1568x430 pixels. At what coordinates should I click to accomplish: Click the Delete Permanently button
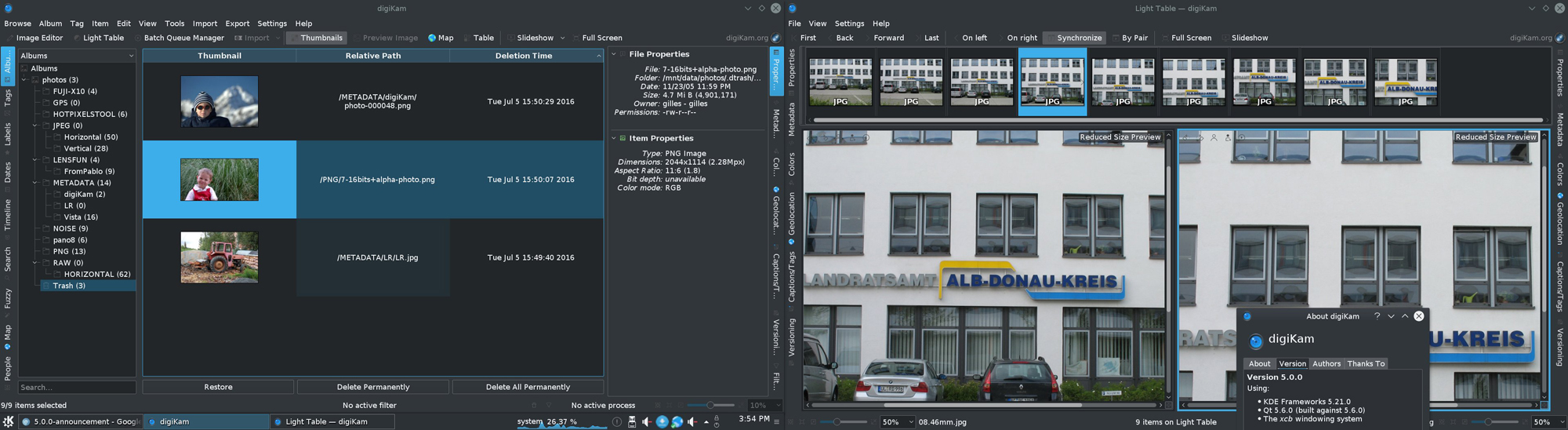[373, 387]
